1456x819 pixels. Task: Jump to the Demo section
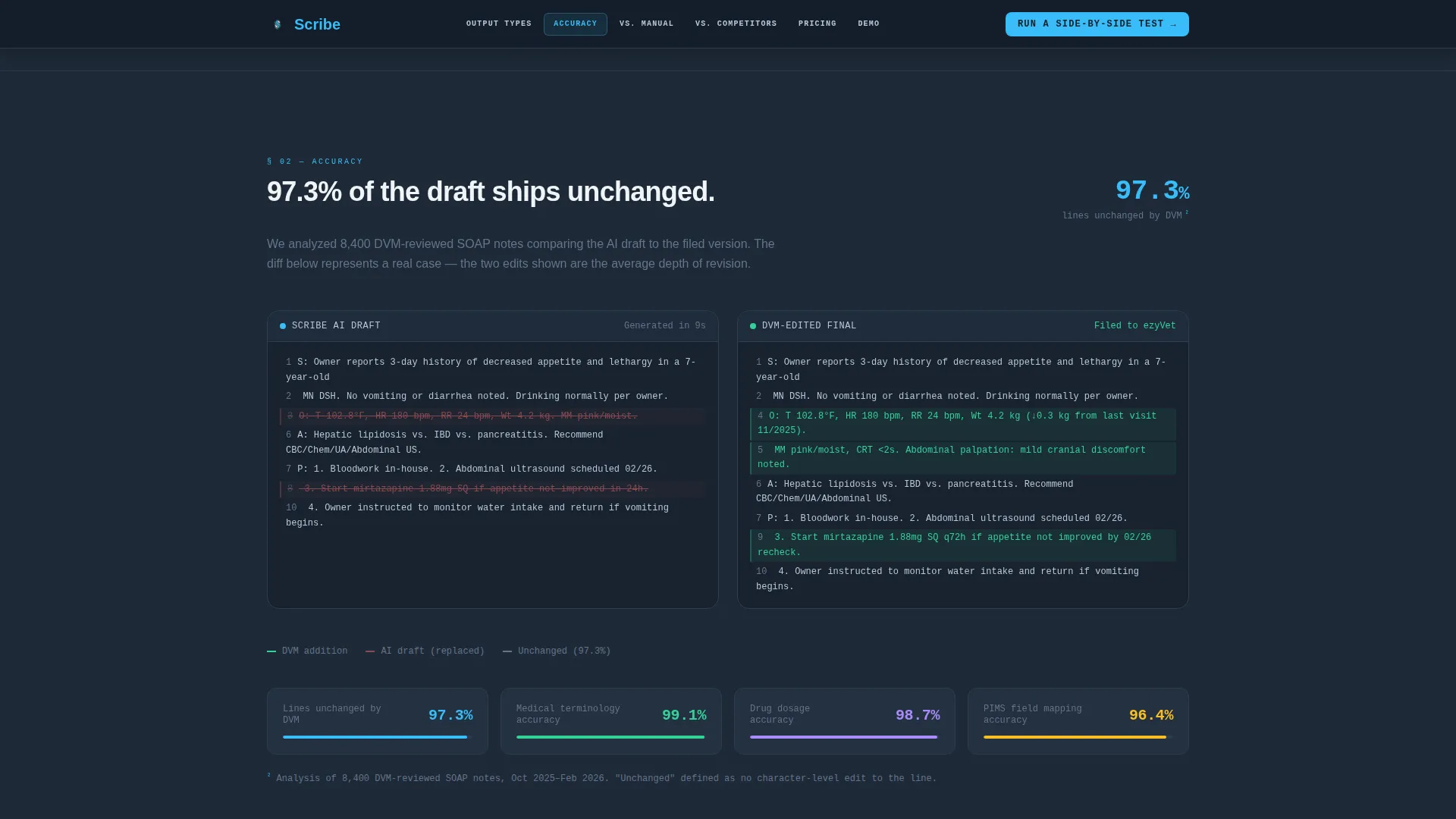pyautogui.click(x=869, y=24)
